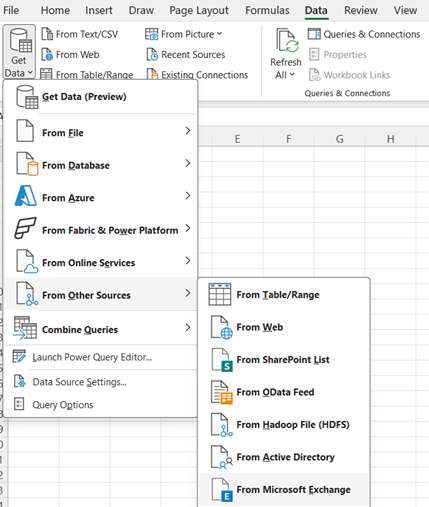This screenshot has width=429, height=507.
Task: Click the submenu From Table/Range grid icon
Action: [220, 294]
